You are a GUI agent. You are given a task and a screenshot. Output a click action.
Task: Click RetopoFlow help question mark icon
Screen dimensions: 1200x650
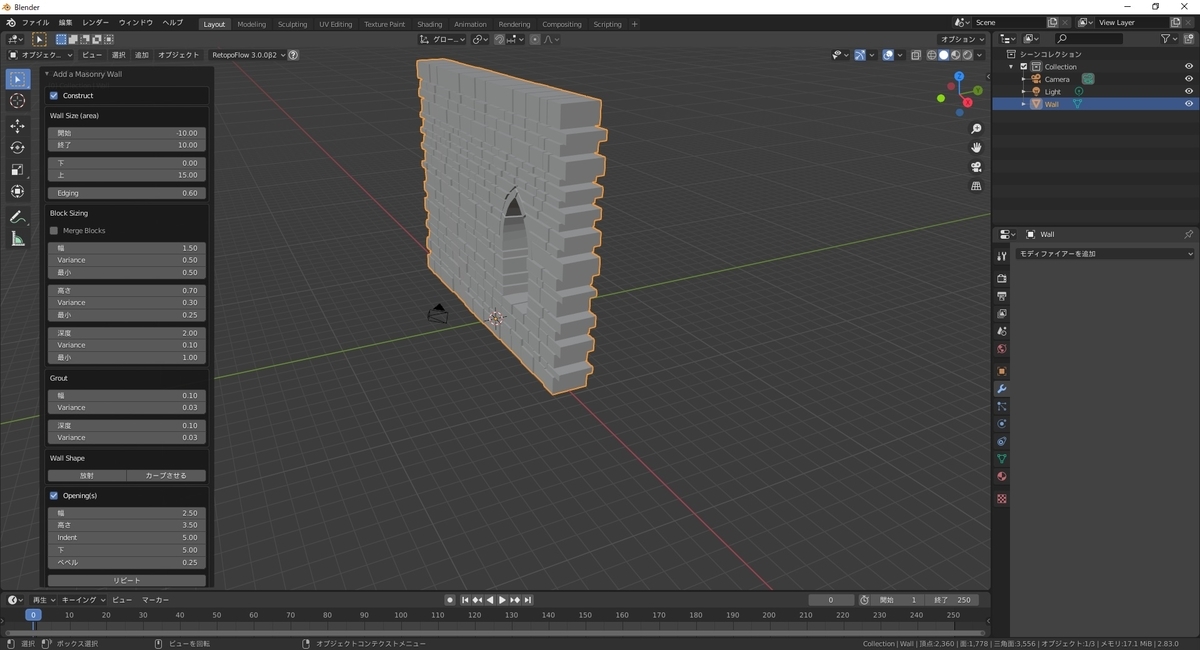pos(293,55)
